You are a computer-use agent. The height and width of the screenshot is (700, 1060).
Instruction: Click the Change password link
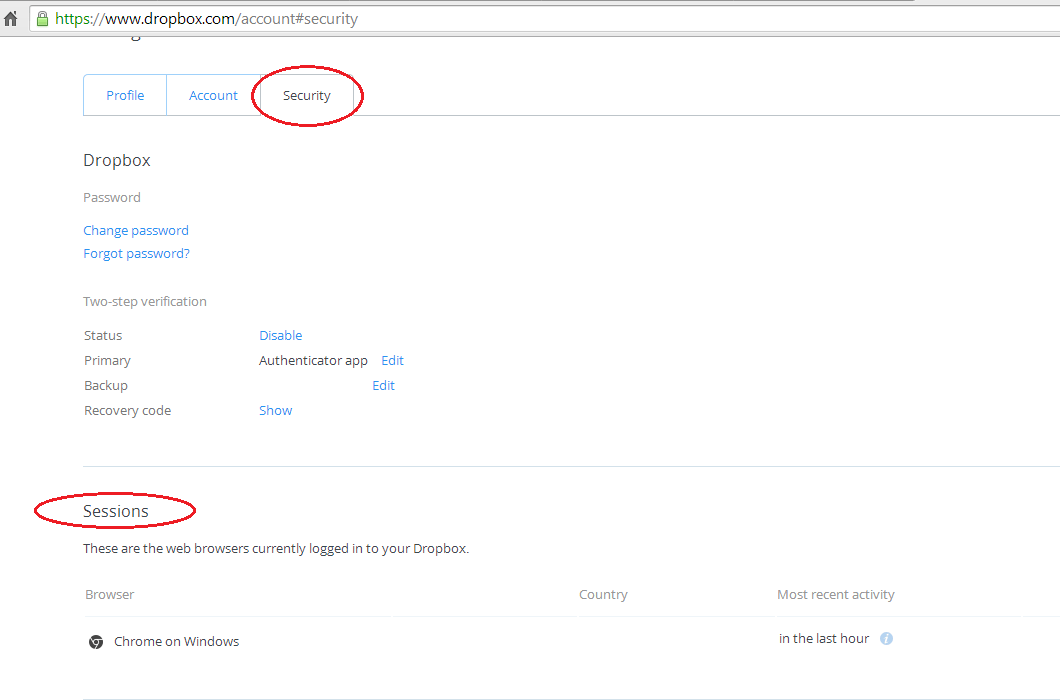click(x=136, y=231)
